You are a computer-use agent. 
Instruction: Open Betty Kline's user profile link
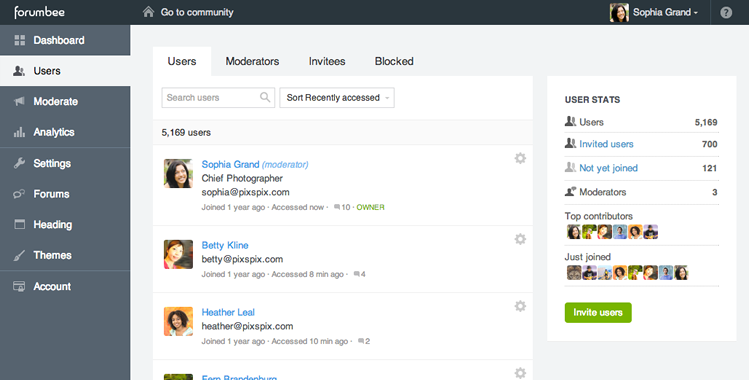(x=225, y=245)
